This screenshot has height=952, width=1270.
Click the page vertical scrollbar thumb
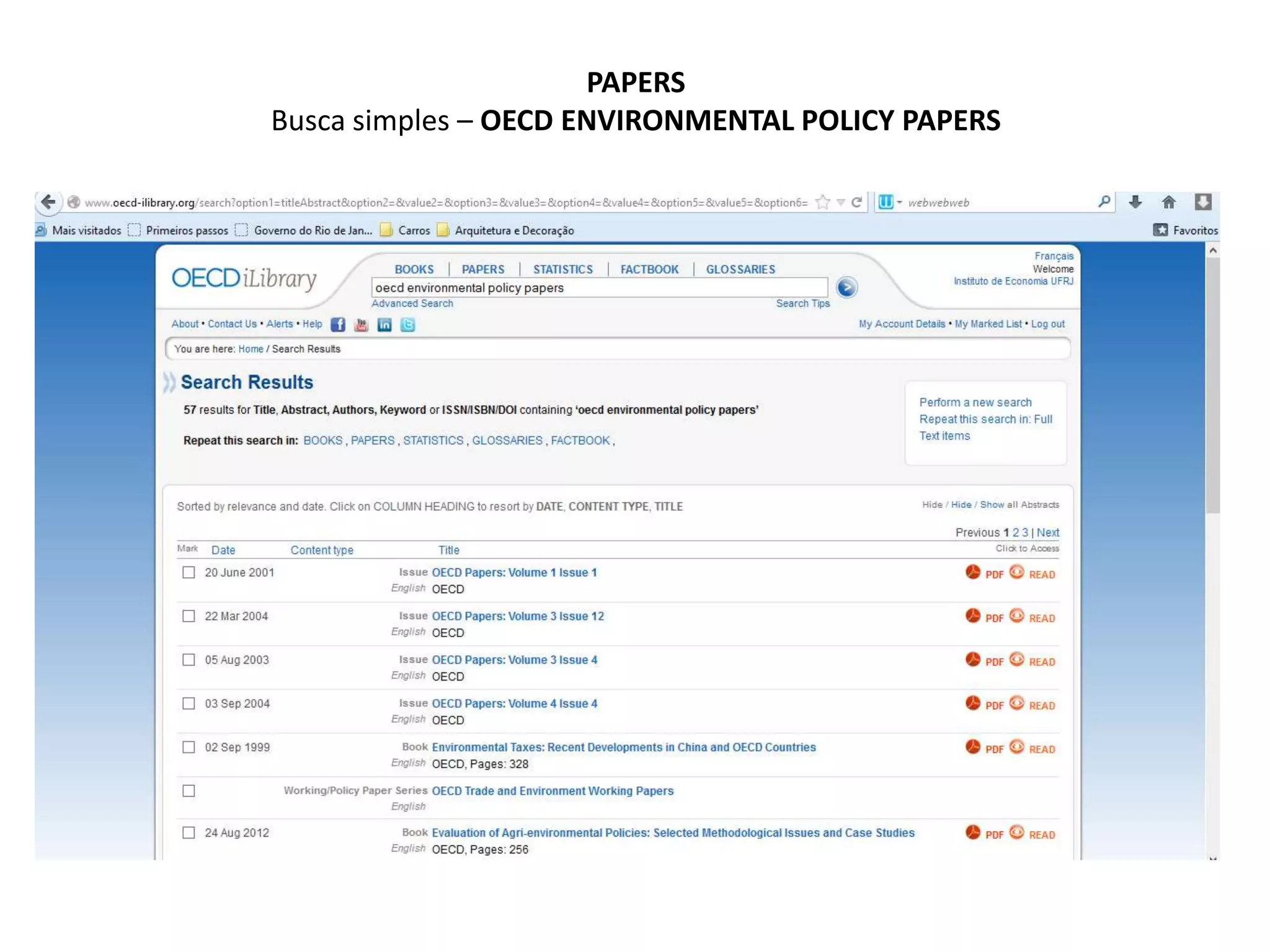[1213, 384]
